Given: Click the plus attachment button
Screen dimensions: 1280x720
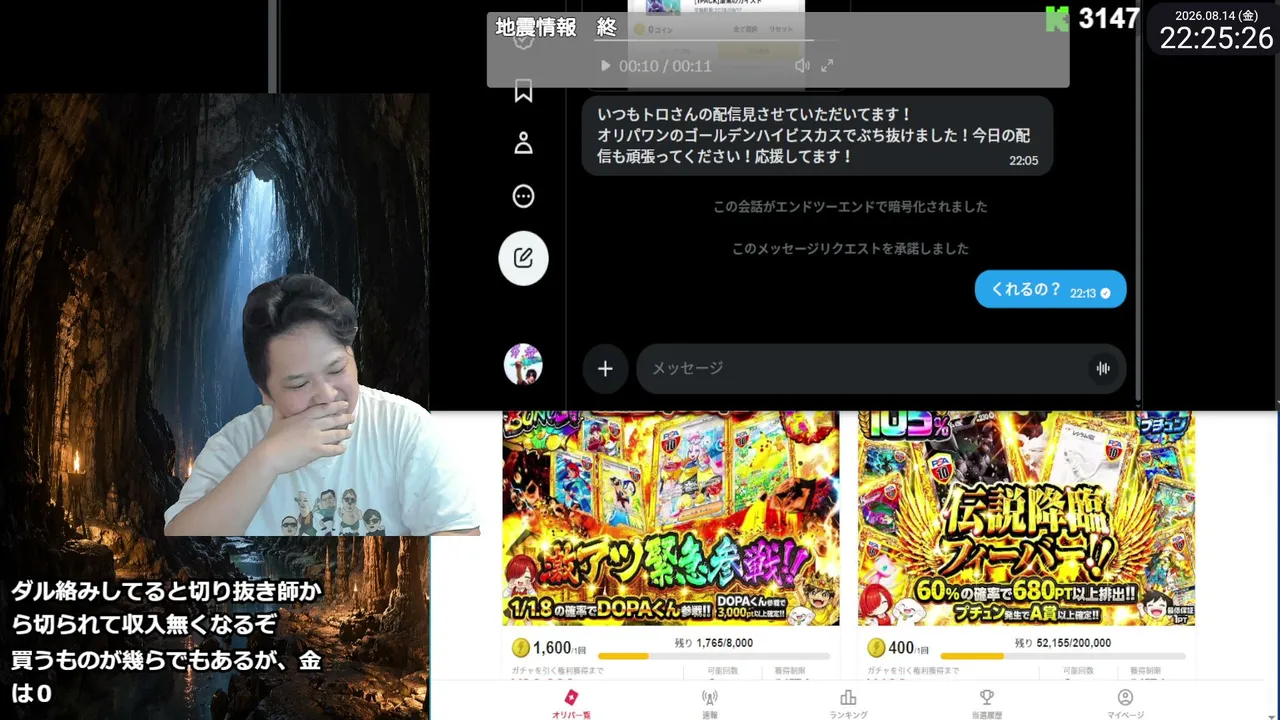Looking at the screenshot, I should (605, 368).
